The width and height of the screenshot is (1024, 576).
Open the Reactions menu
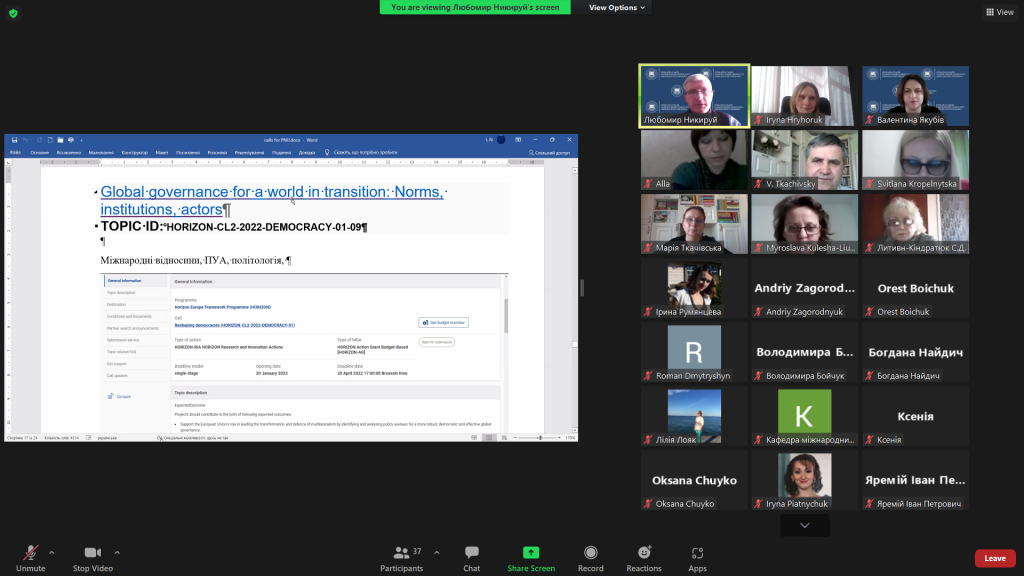click(644, 558)
